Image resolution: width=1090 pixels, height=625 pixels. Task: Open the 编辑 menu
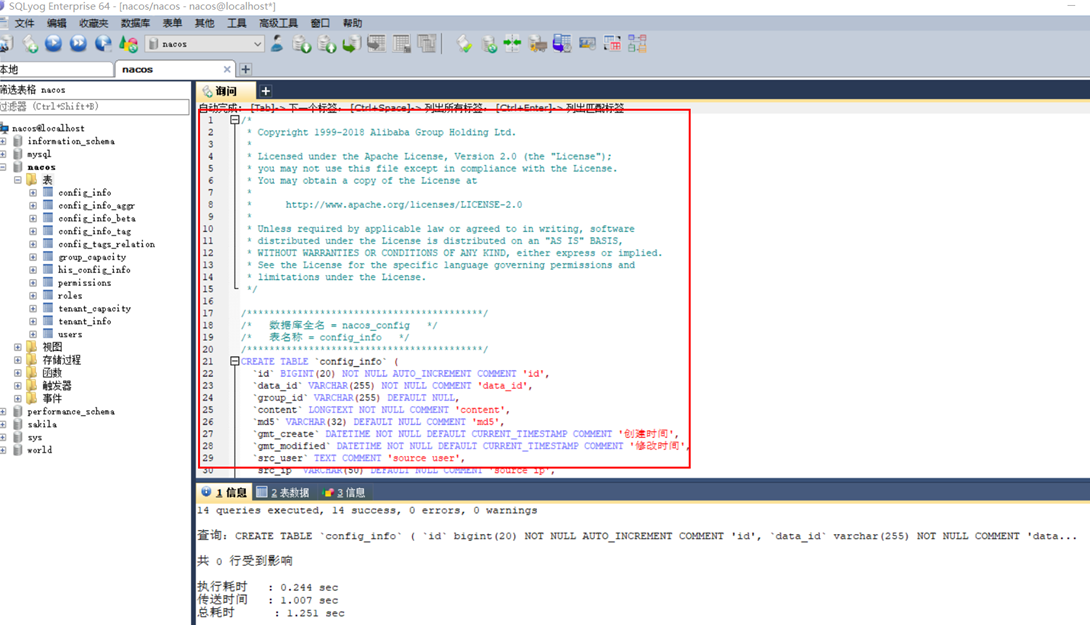[56, 23]
